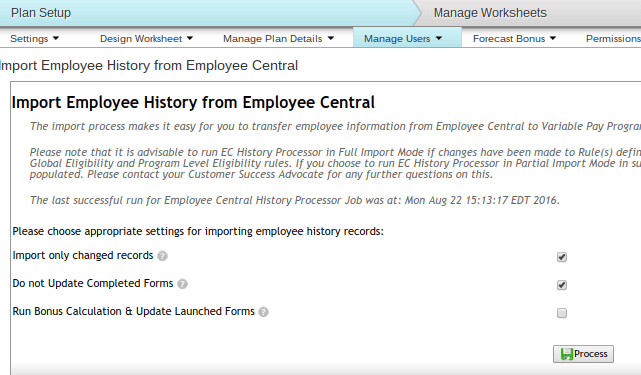Open help icon for Do not Update Completed Forms
Screen dimensions: 641x375
coord(182,284)
